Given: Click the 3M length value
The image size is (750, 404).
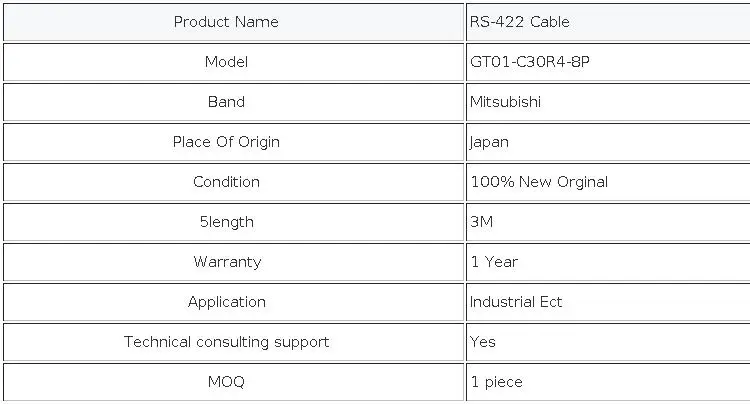Looking at the screenshot, I should click(x=482, y=222).
